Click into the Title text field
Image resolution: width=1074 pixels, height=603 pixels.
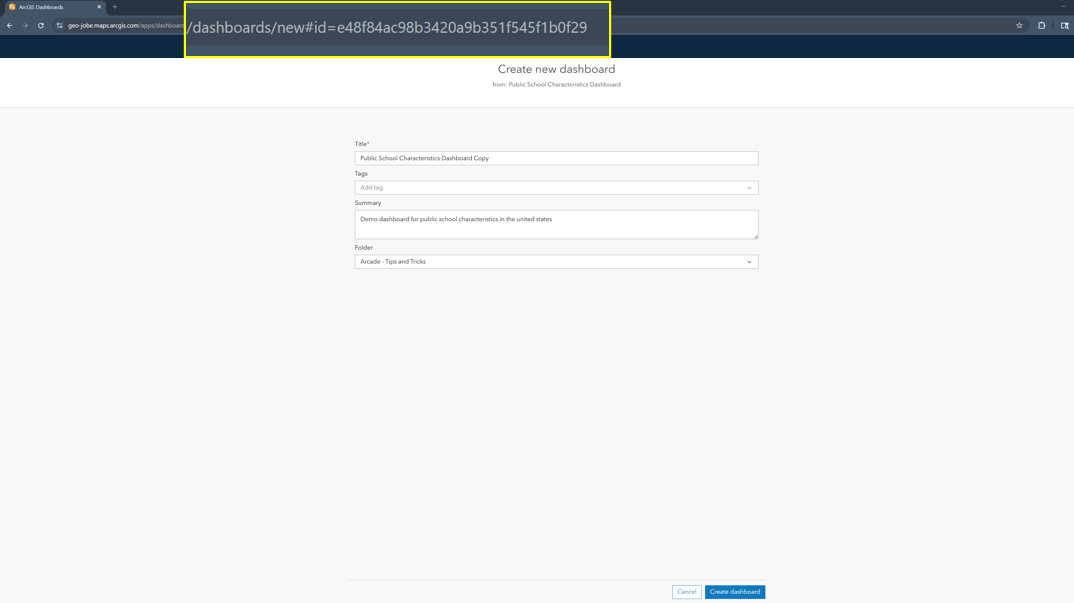pyautogui.click(x=555, y=158)
